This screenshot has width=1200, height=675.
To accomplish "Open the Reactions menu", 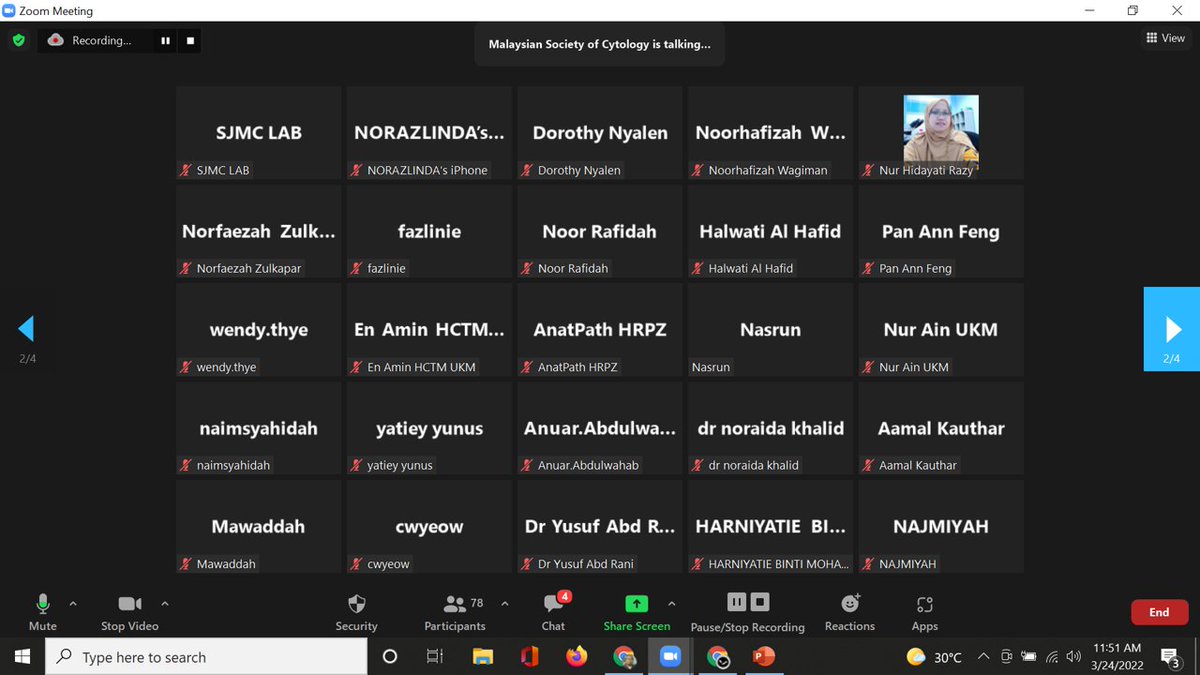I will [850, 611].
